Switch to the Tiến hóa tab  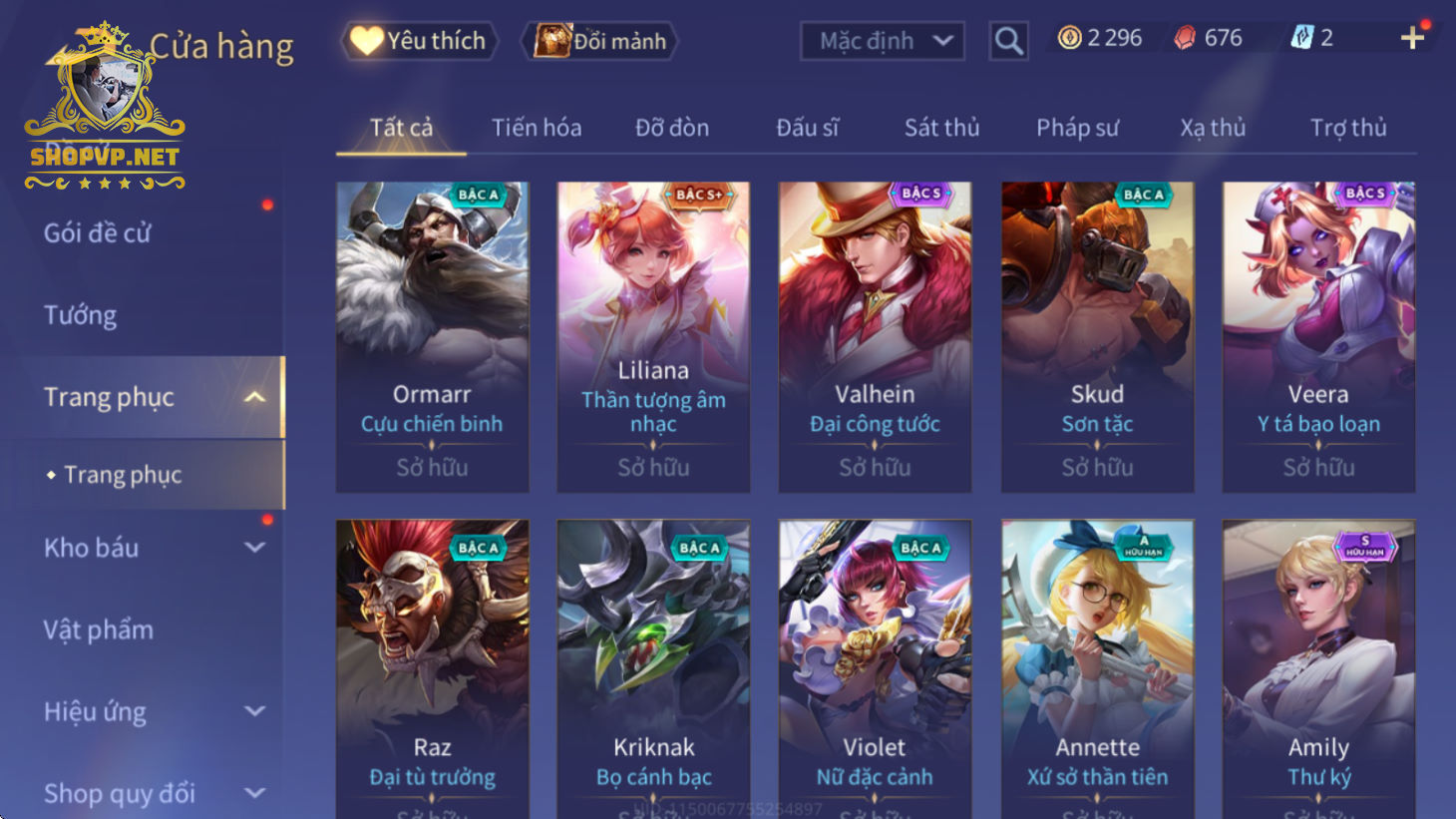(537, 128)
